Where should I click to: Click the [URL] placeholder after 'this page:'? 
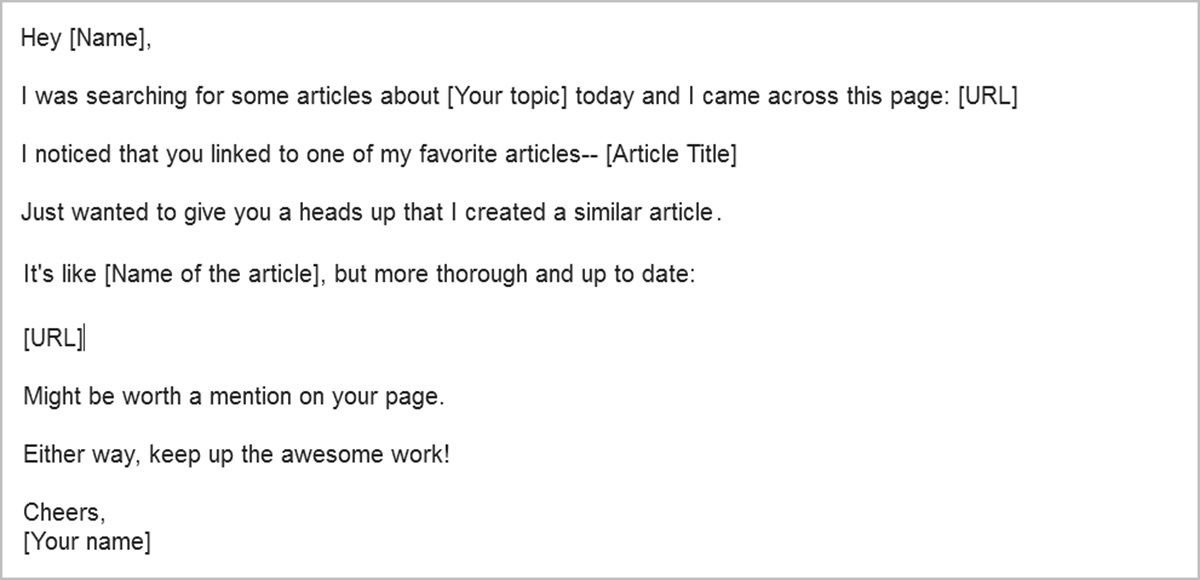pyautogui.click(x=987, y=98)
